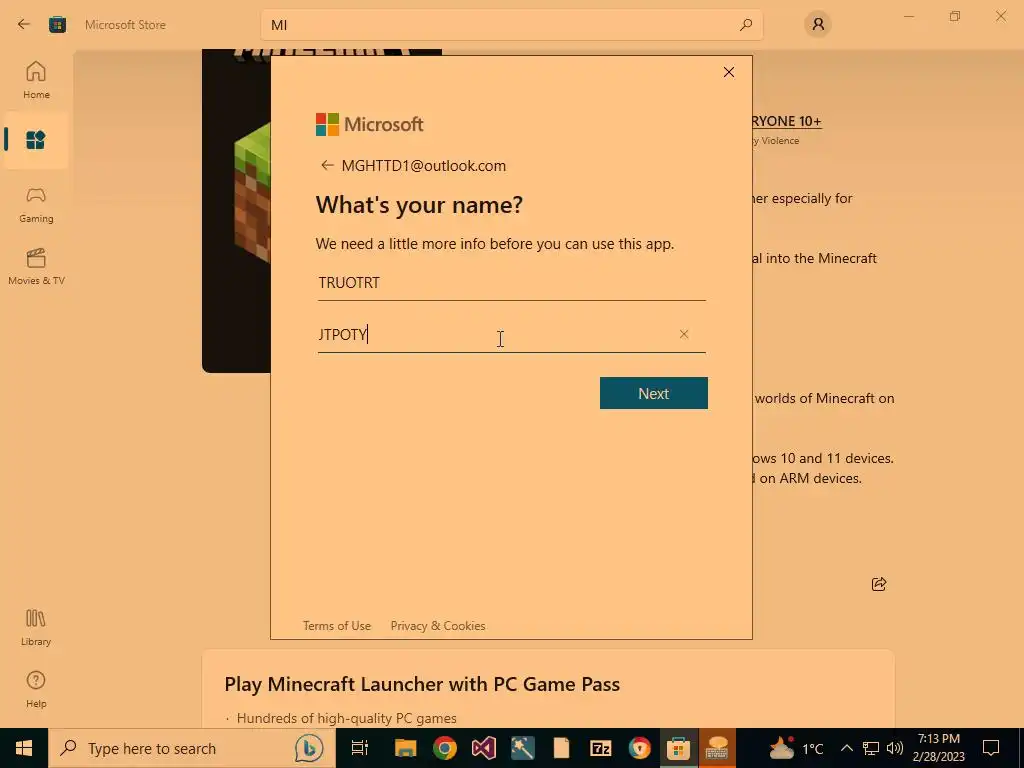Open the clock showing 7:13 PM
This screenshot has width=1024, height=768.
tap(938, 748)
